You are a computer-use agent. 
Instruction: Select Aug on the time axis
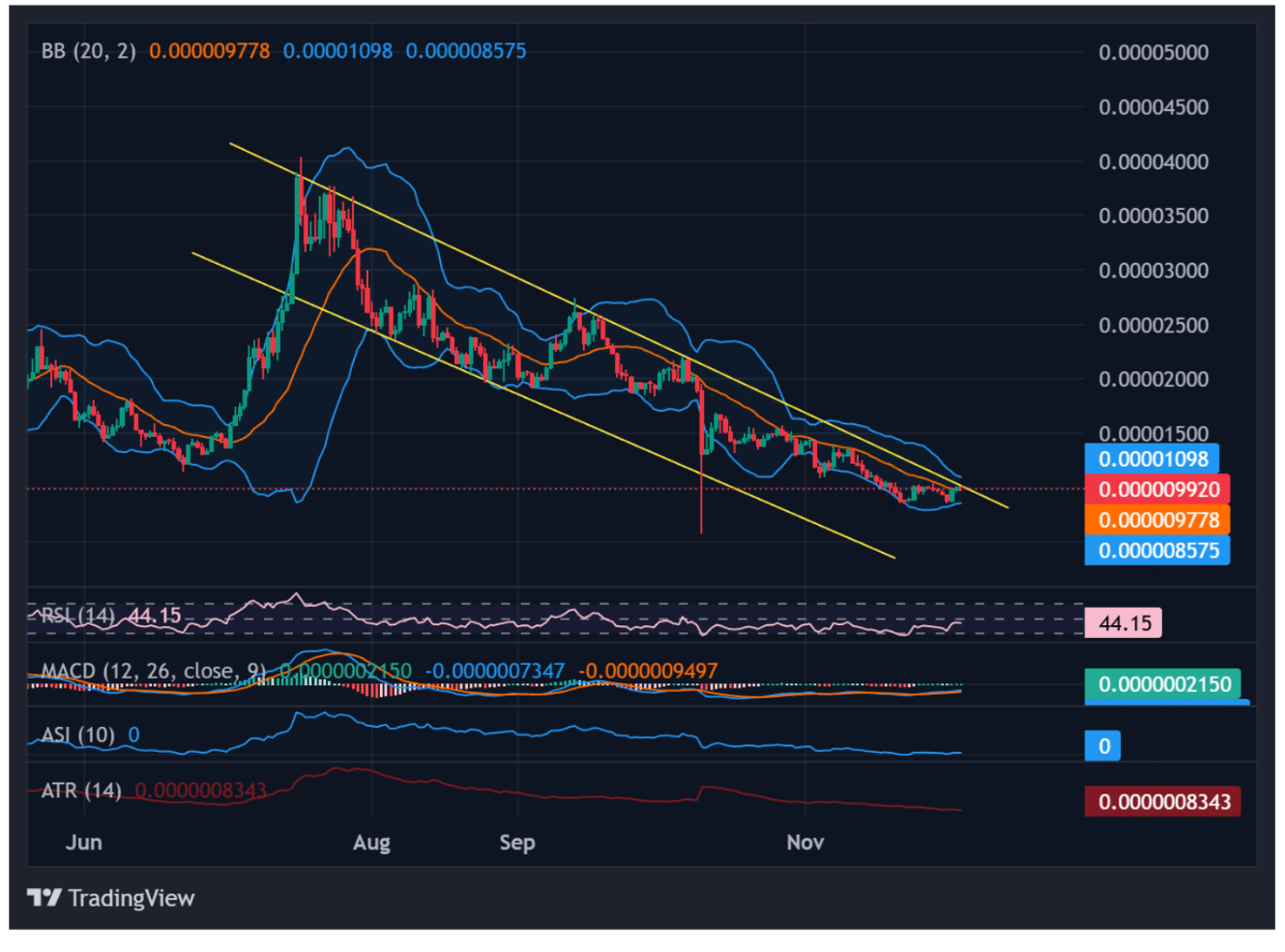click(x=371, y=842)
